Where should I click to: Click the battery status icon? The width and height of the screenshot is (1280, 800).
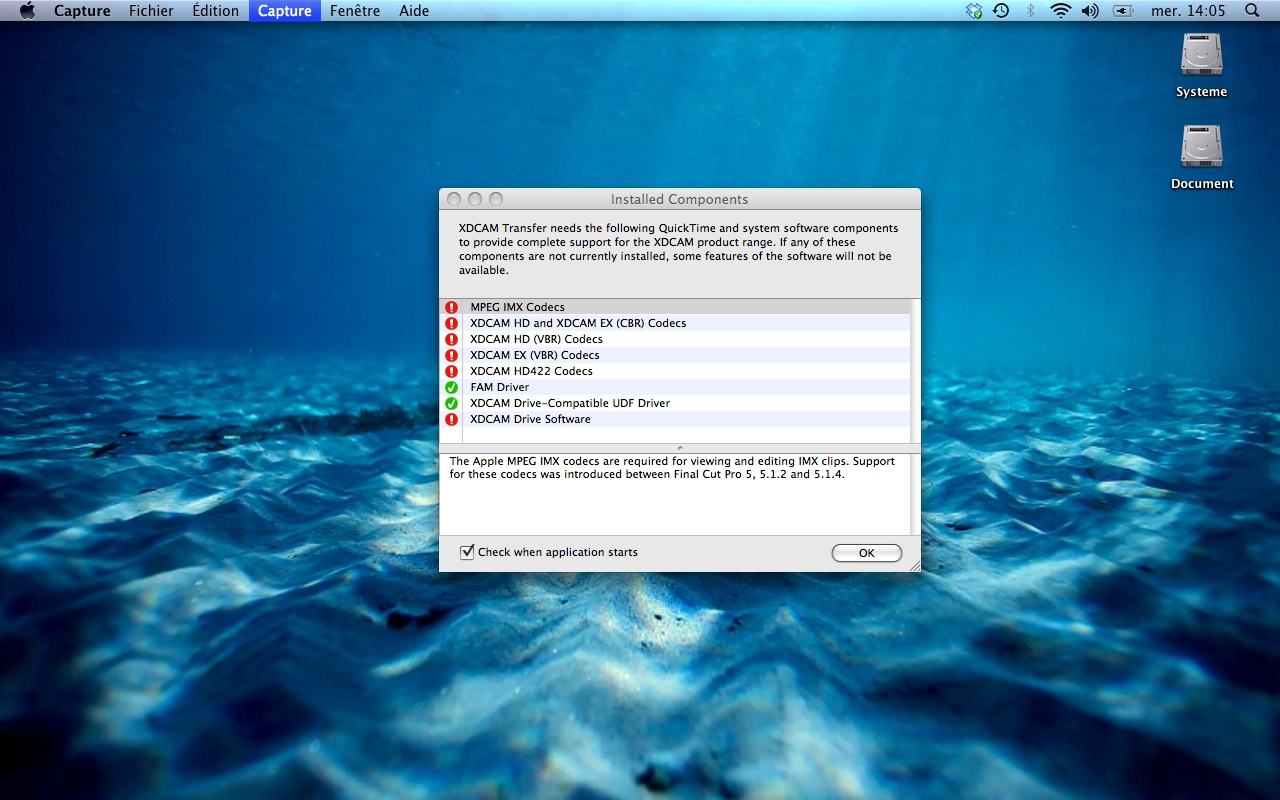pyautogui.click(x=1123, y=11)
